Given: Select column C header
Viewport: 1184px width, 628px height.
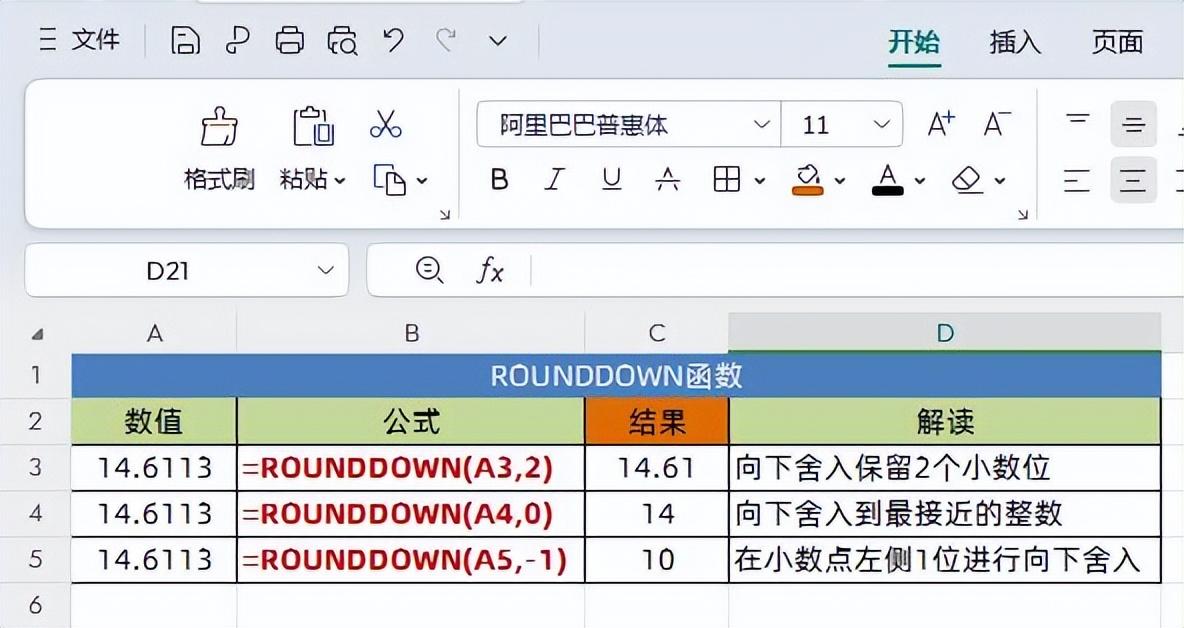Looking at the screenshot, I should (x=657, y=333).
